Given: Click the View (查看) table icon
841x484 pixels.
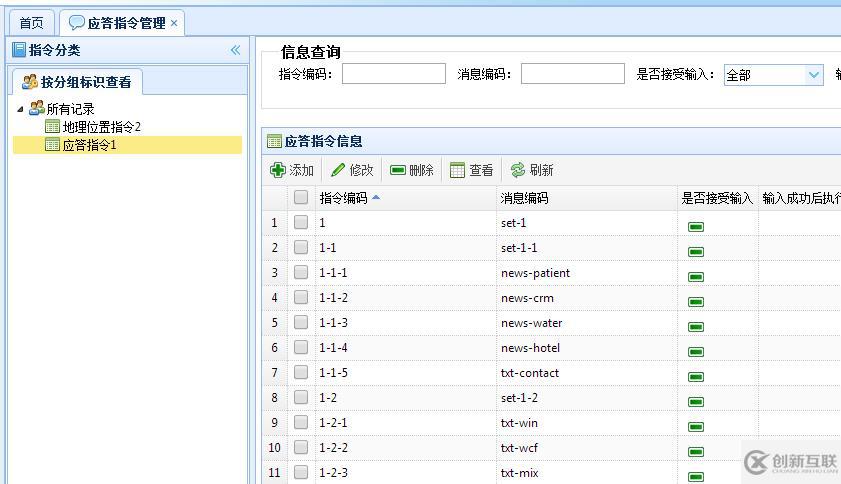Looking at the screenshot, I should 458,170.
